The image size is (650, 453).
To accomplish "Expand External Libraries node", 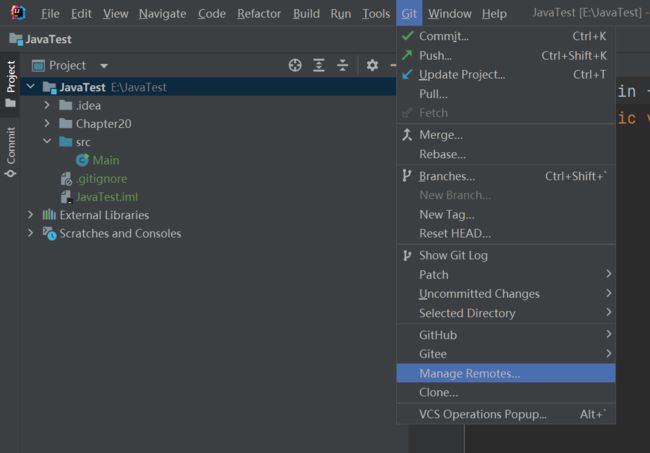I will [x=30, y=215].
